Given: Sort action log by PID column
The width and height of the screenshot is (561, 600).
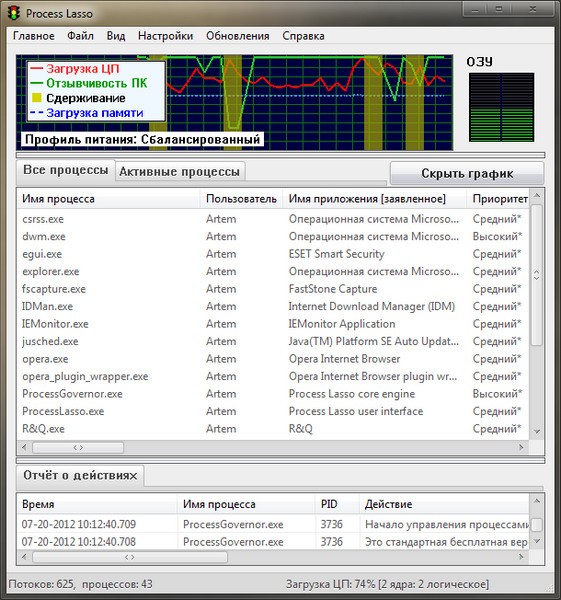Looking at the screenshot, I should (x=337, y=504).
